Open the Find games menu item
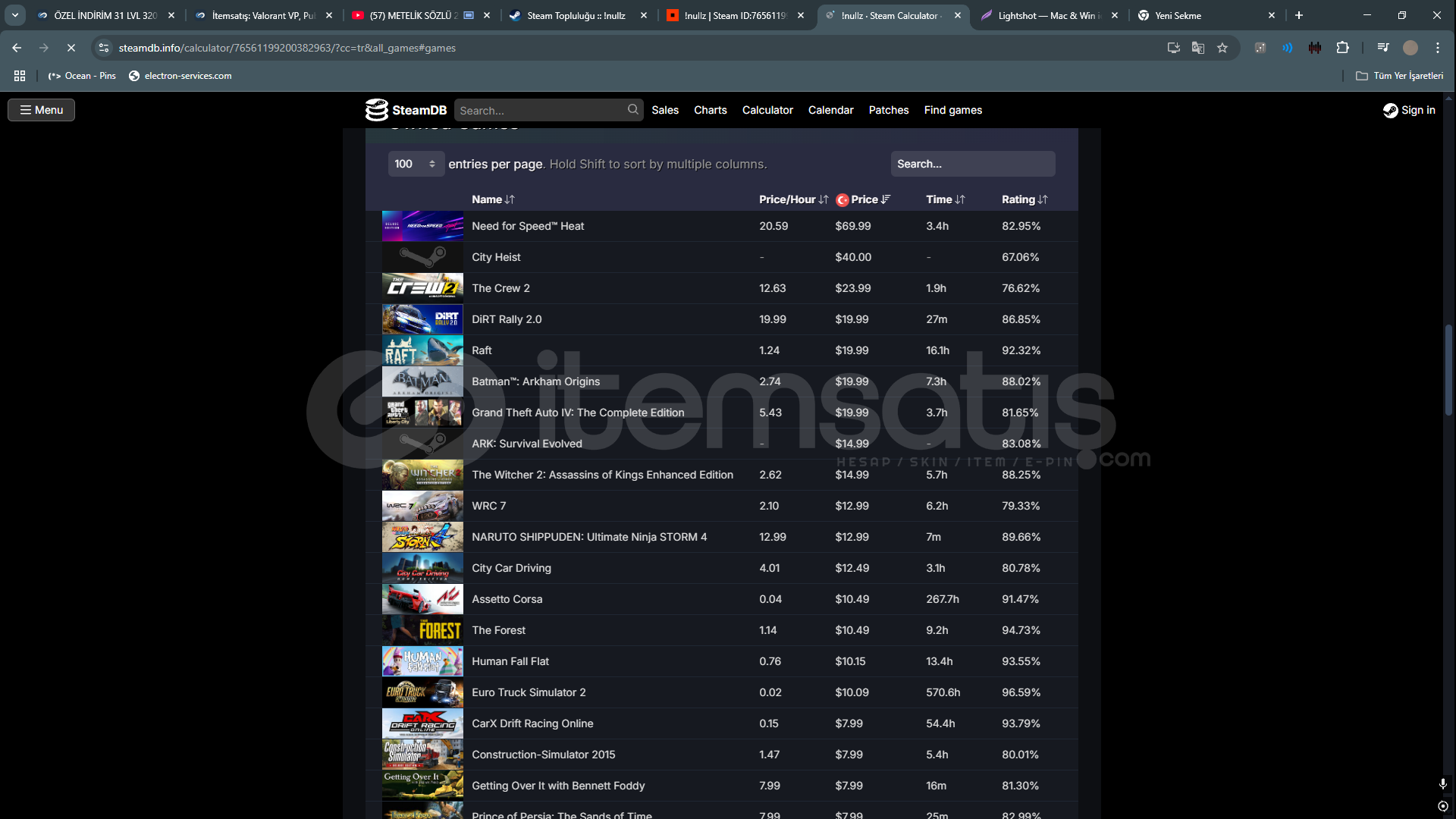Viewport: 1456px width, 819px height. click(x=953, y=110)
